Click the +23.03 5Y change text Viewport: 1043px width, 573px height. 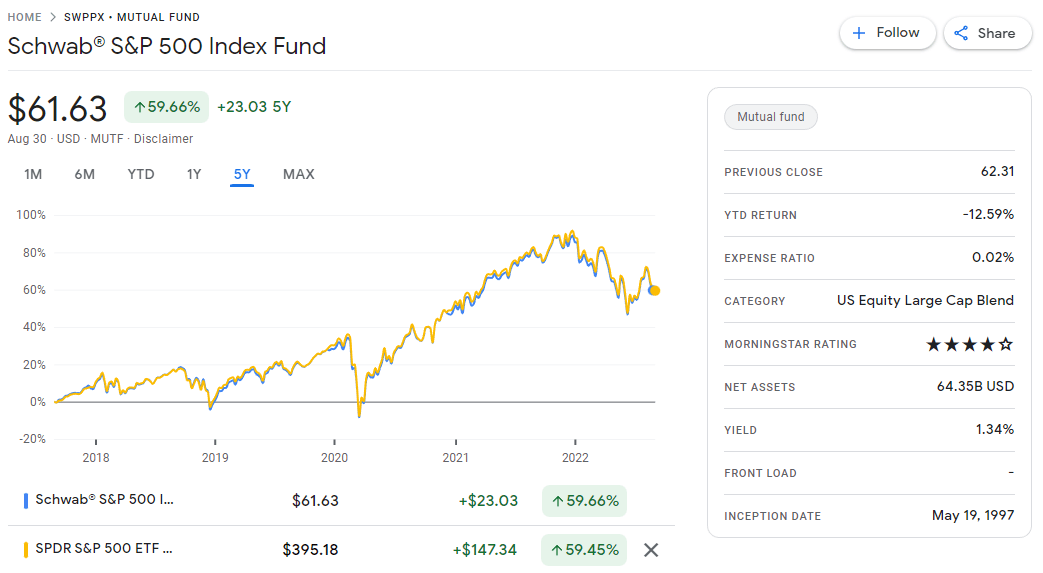[254, 107]
